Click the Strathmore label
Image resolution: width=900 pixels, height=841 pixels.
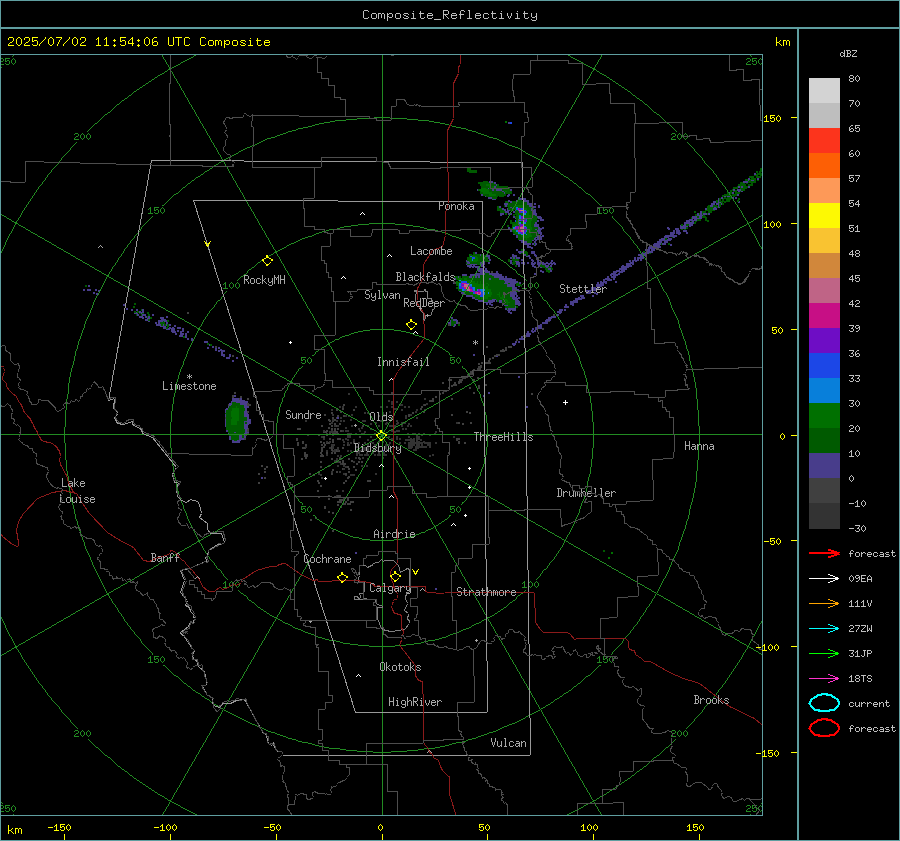pyautogui.click(x=486, y=592)
